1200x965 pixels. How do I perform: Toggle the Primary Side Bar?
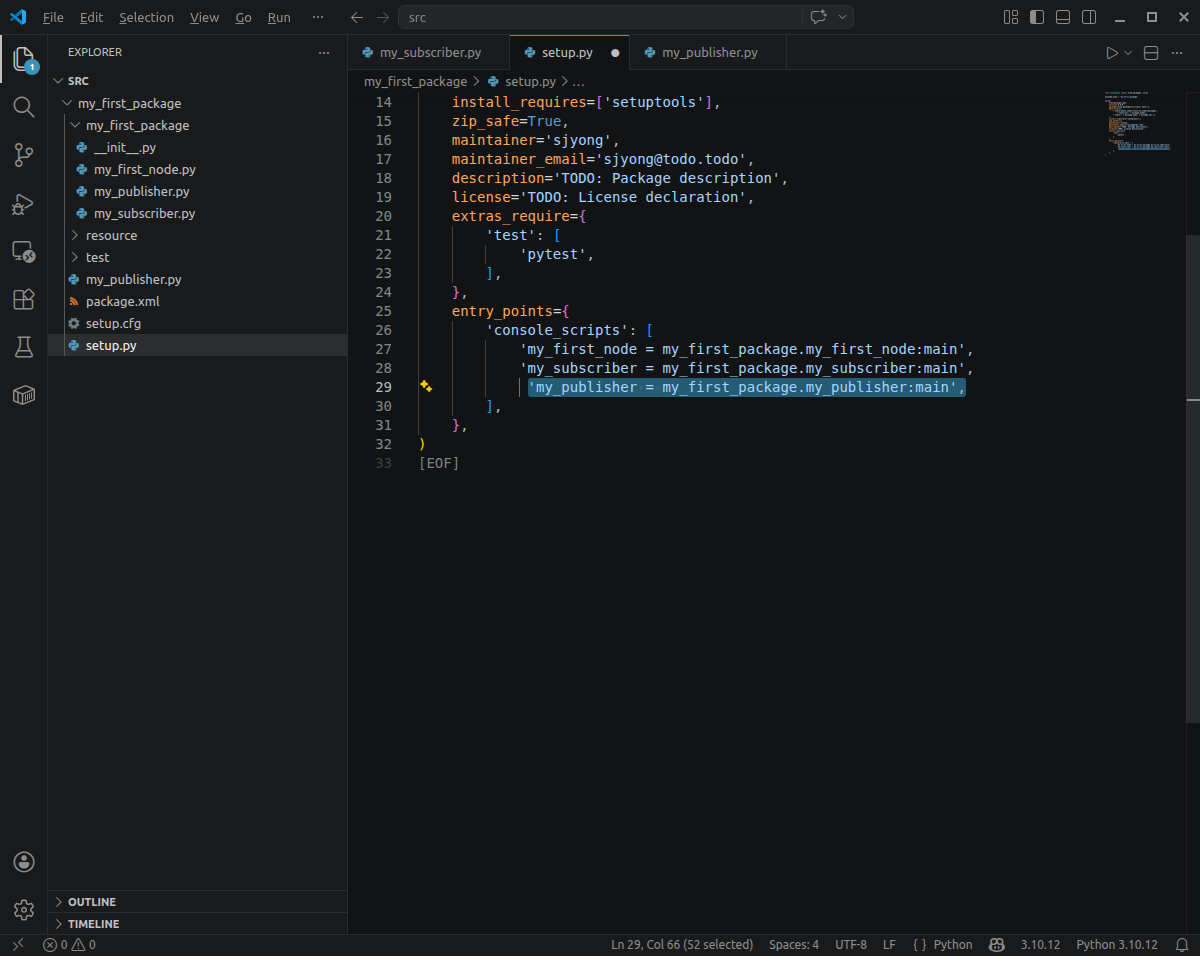tap(1037, 17)
